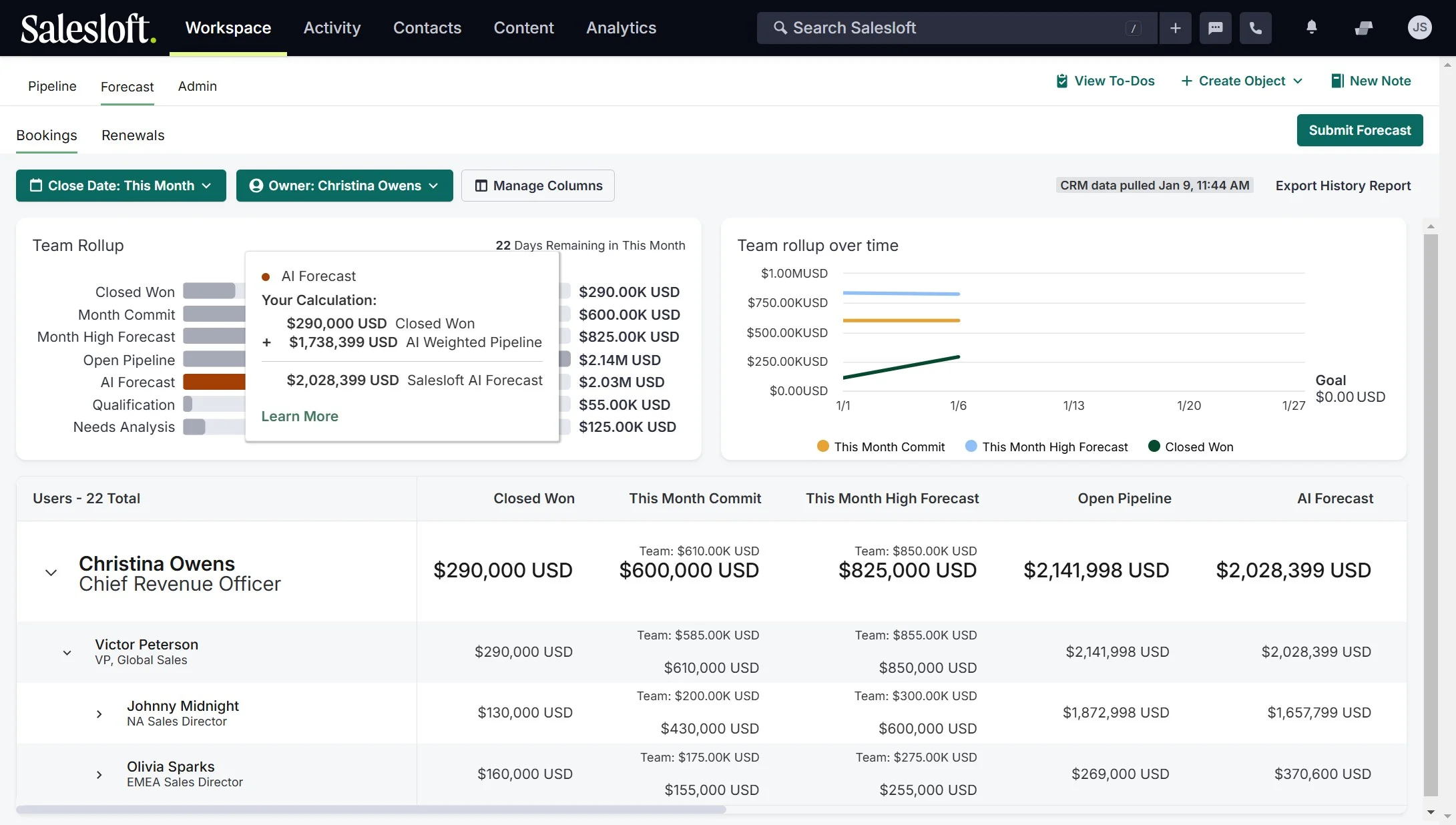The height and width of the screenshot is (825, 1456).
Task: Click Learn More in AI Forecast tooltip
Action: coord(300,417)
